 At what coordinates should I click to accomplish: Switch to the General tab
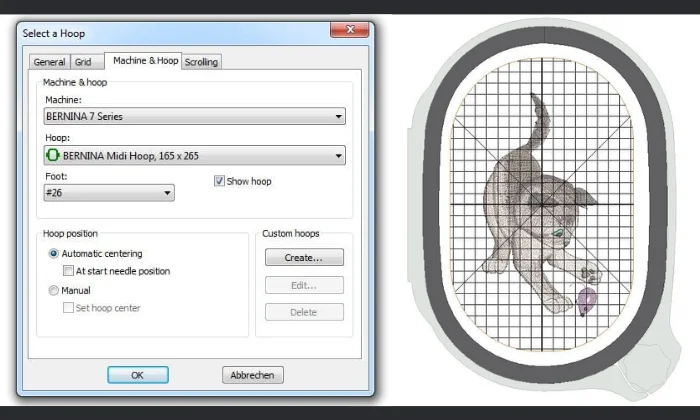click(50, 62)
